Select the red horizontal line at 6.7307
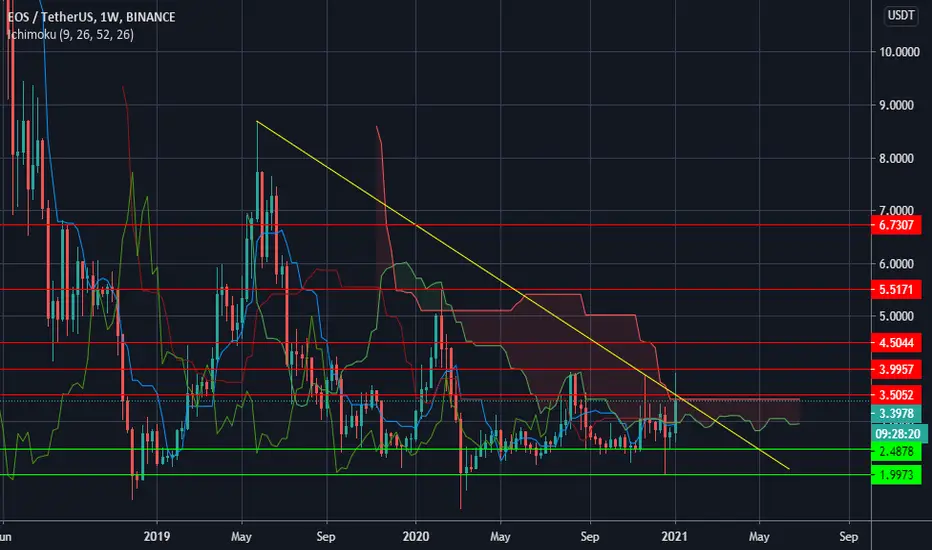The height and width of the screenshot is (550, 932). click(434, 225)
